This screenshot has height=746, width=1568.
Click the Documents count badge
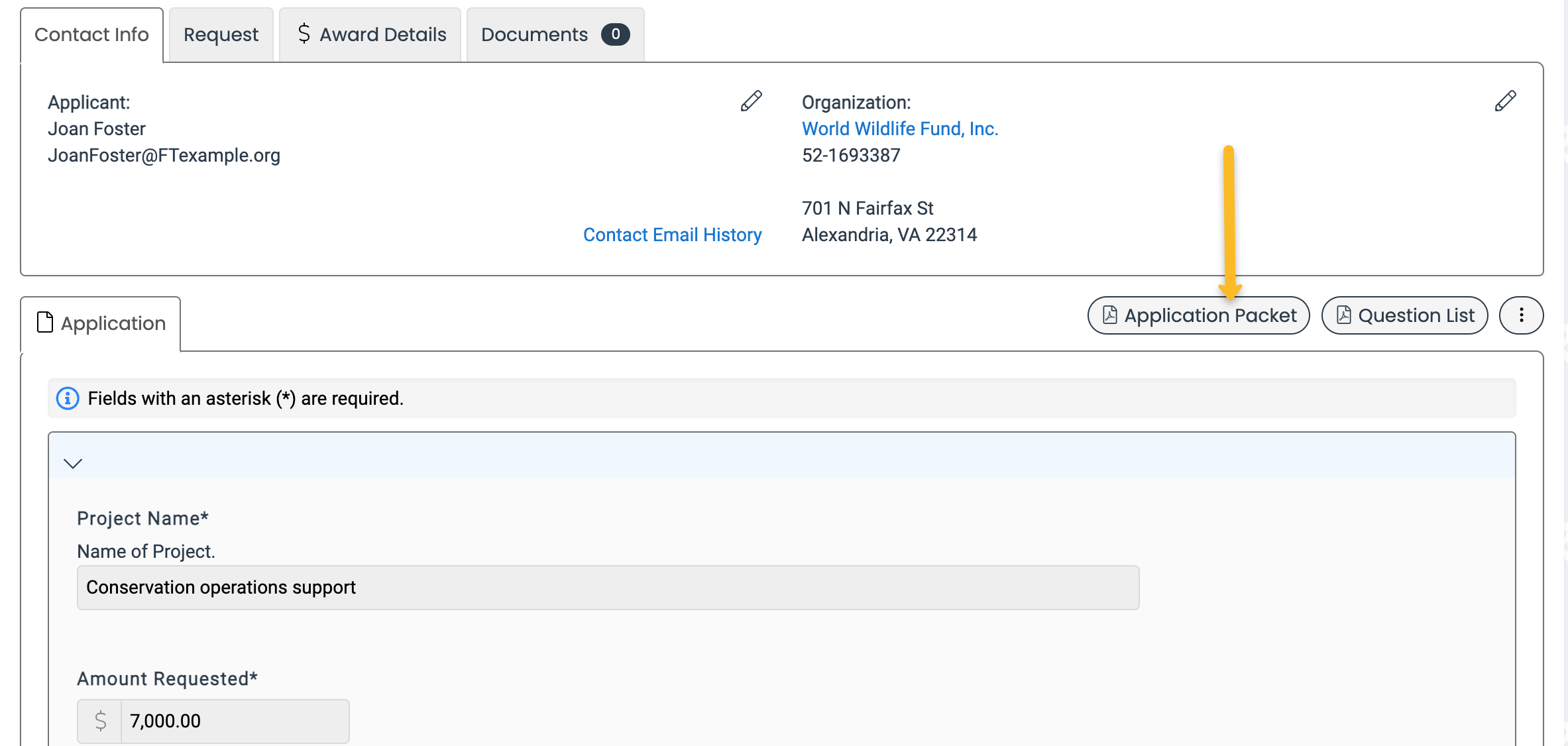[x=615, y=34]
